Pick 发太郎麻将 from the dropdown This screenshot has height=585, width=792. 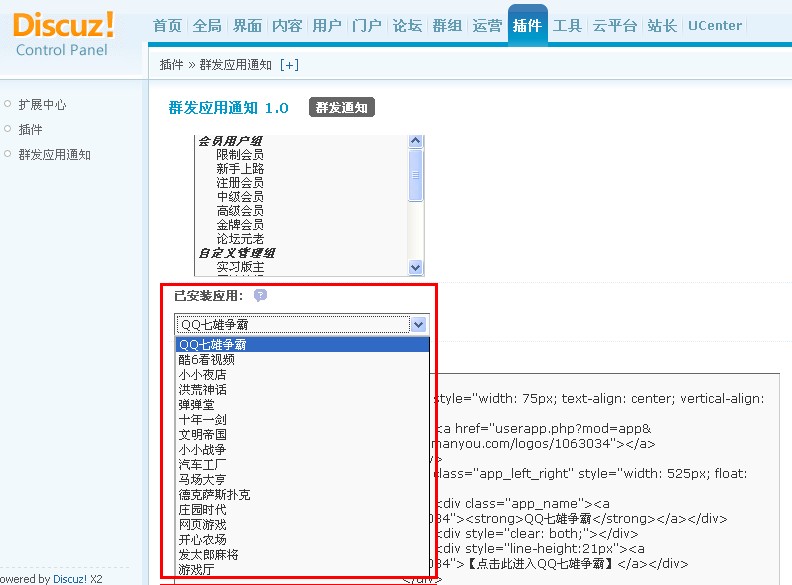pos(302,555)
